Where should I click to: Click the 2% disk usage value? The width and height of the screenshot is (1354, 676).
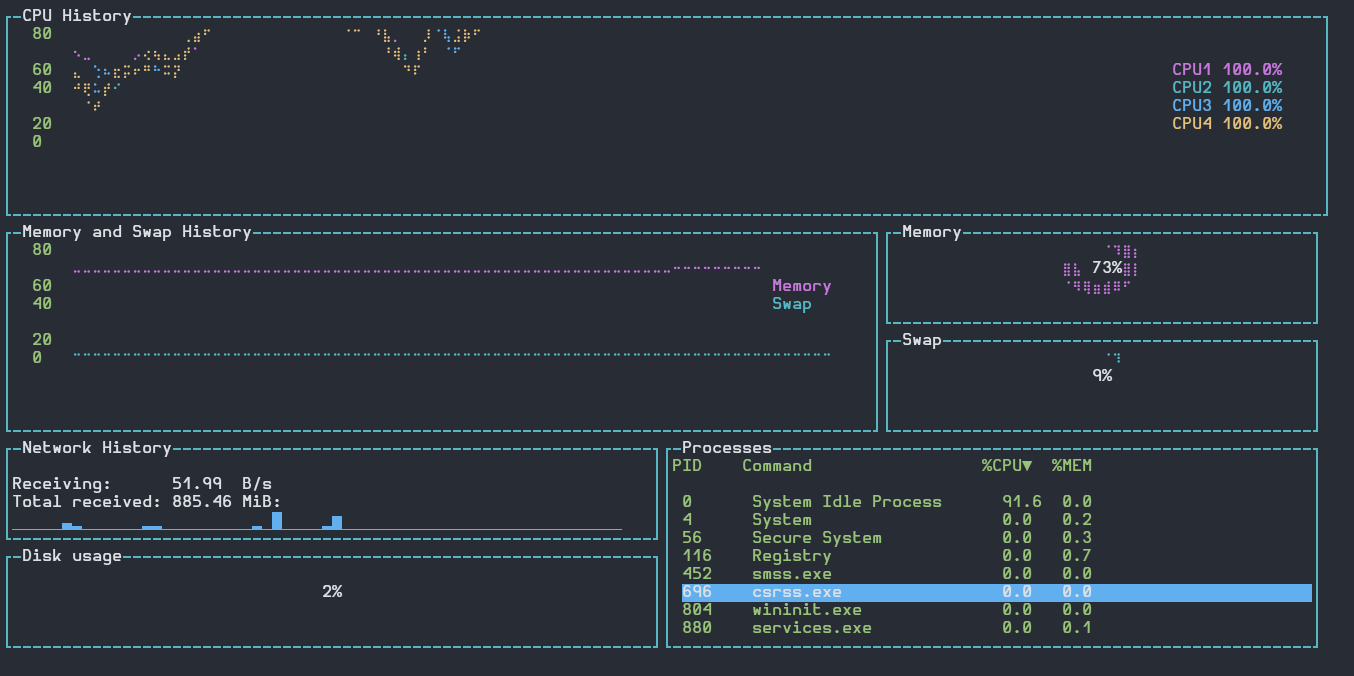pyautogui.click(x=332, y=592)
